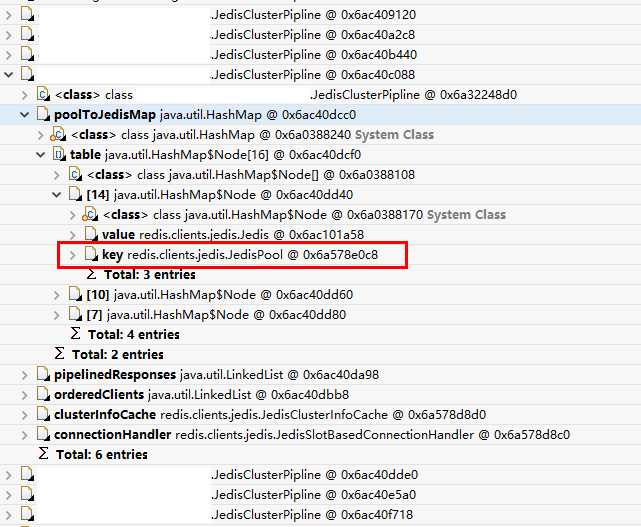Viewport: 641px width, 527px height.
Task: Click the object icon at 0x6ac40dde0
Action: pos(27,474)
